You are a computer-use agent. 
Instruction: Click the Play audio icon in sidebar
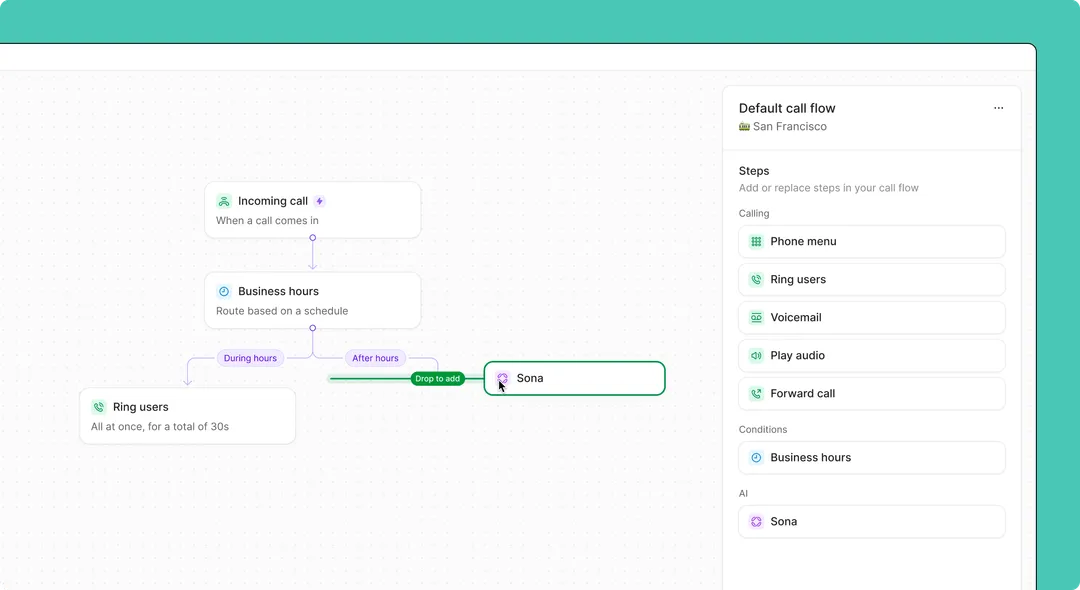click(x=755, y=355)
